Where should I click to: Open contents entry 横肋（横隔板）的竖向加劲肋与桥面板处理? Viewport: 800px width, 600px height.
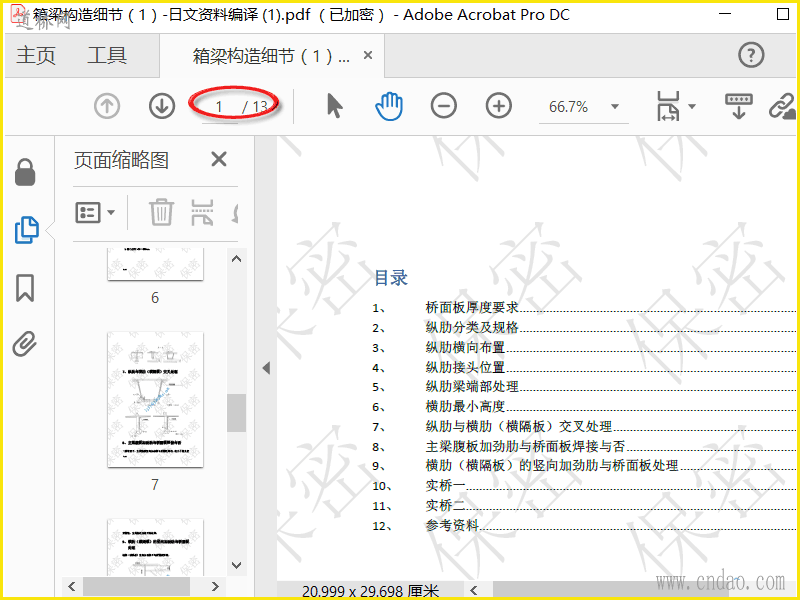coord(552,465)
